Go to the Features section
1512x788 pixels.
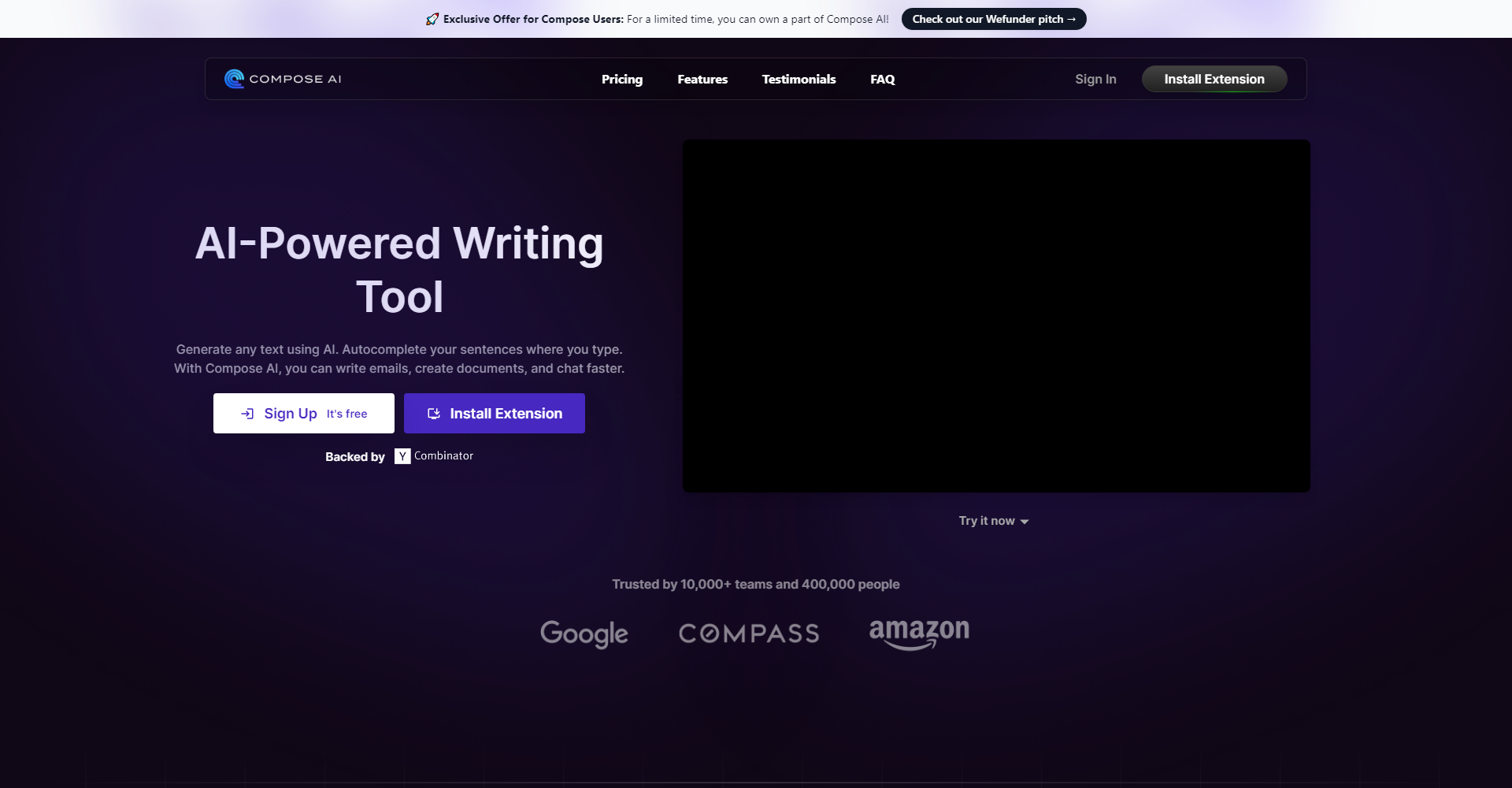click(702, 79)
